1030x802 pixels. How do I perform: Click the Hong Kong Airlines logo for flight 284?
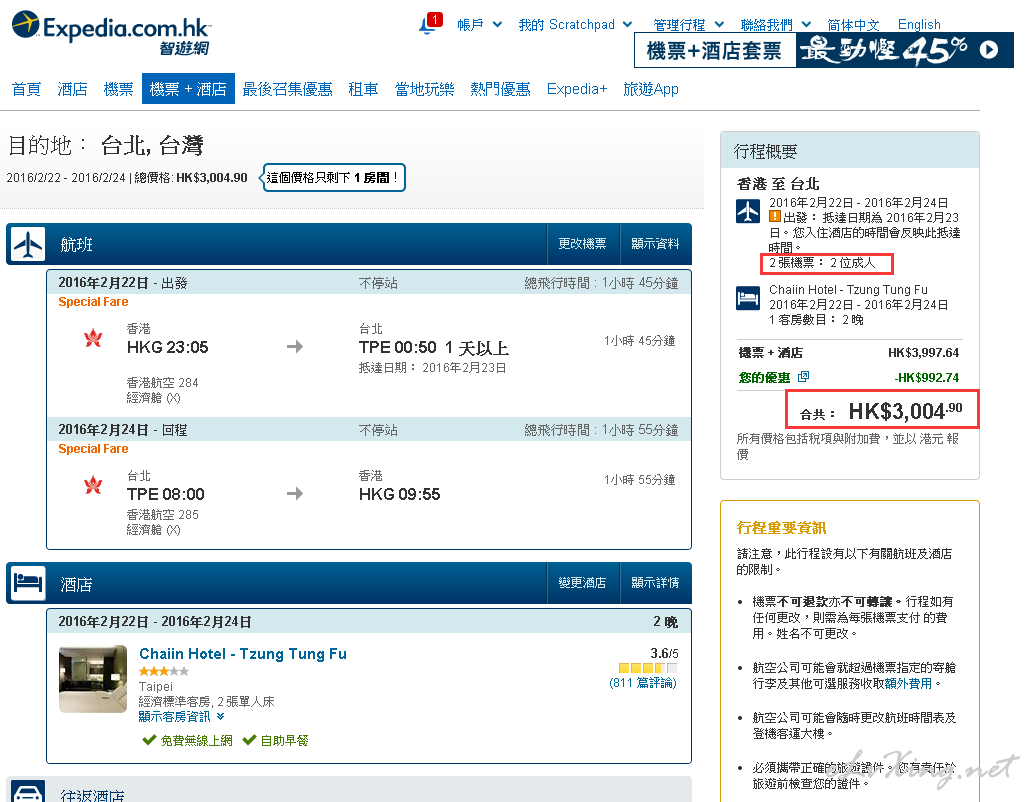point(93,338)
